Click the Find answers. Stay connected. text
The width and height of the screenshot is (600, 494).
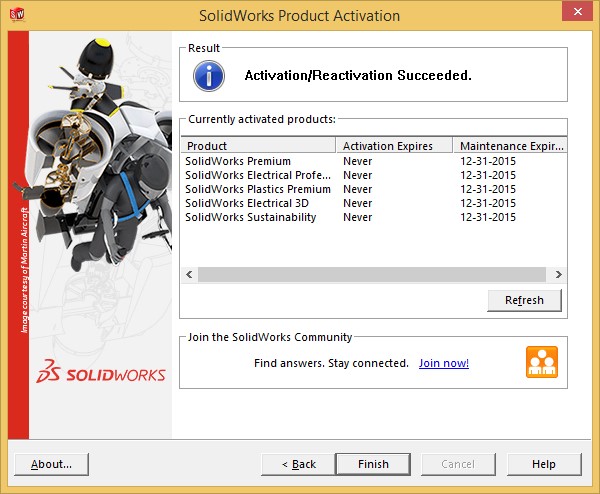click(x=331, y=363)
